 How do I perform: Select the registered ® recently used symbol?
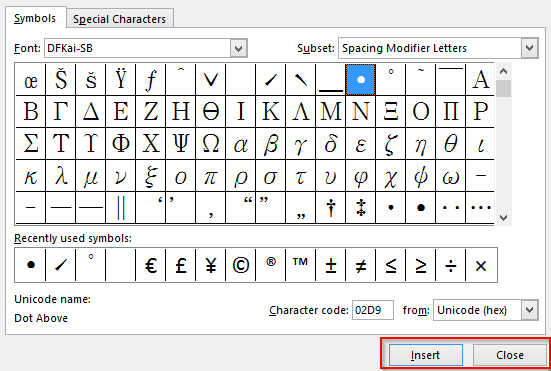pos(271,265)
